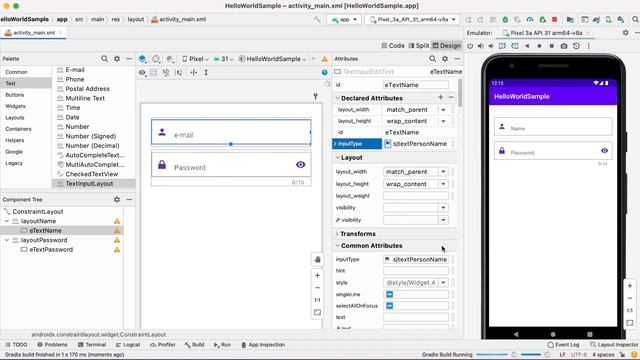Take emulator screenshot with camera icon
This screenshot has height=360, width=640.
[564, 46]
